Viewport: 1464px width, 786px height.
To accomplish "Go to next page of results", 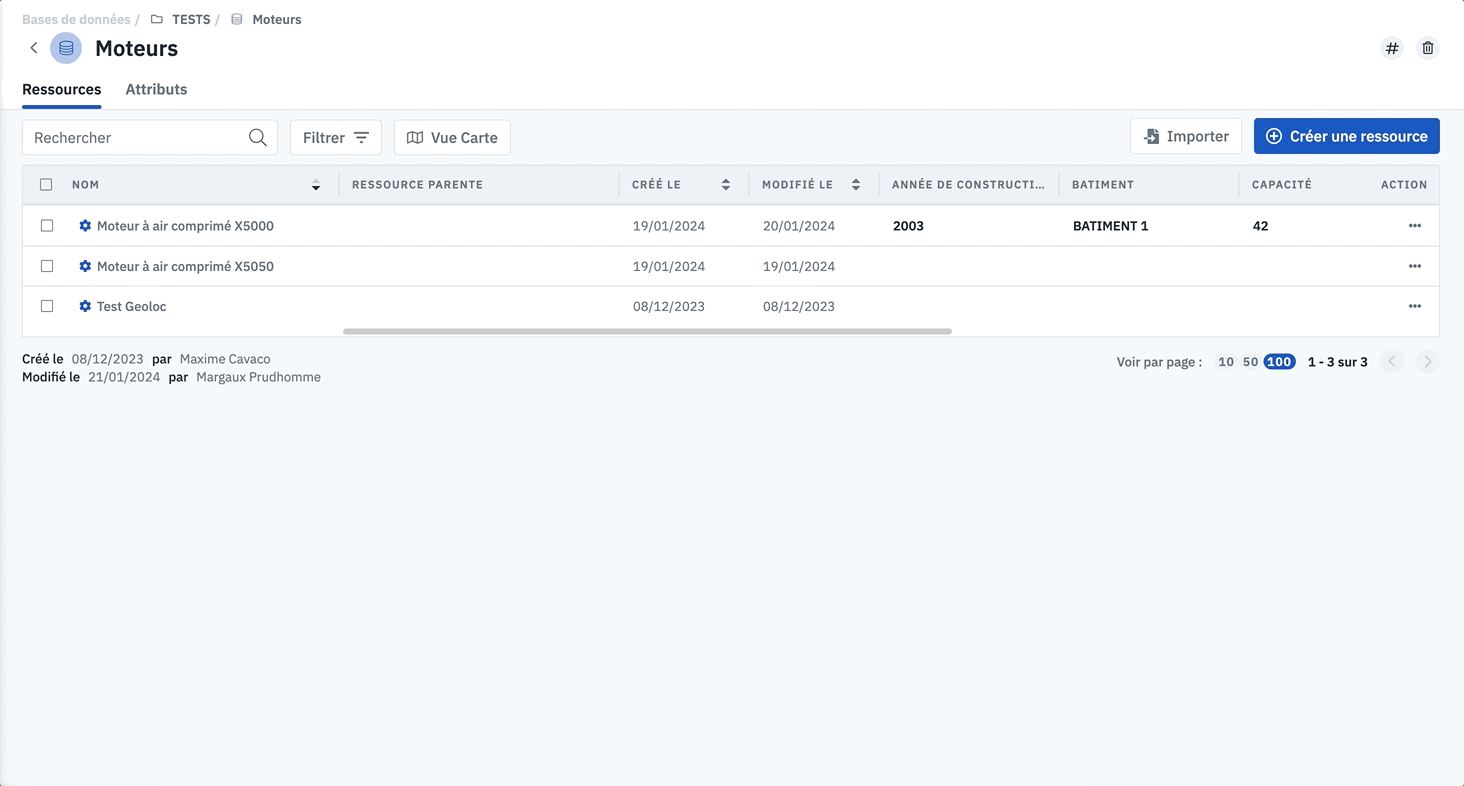I will tap(1428, 362).
